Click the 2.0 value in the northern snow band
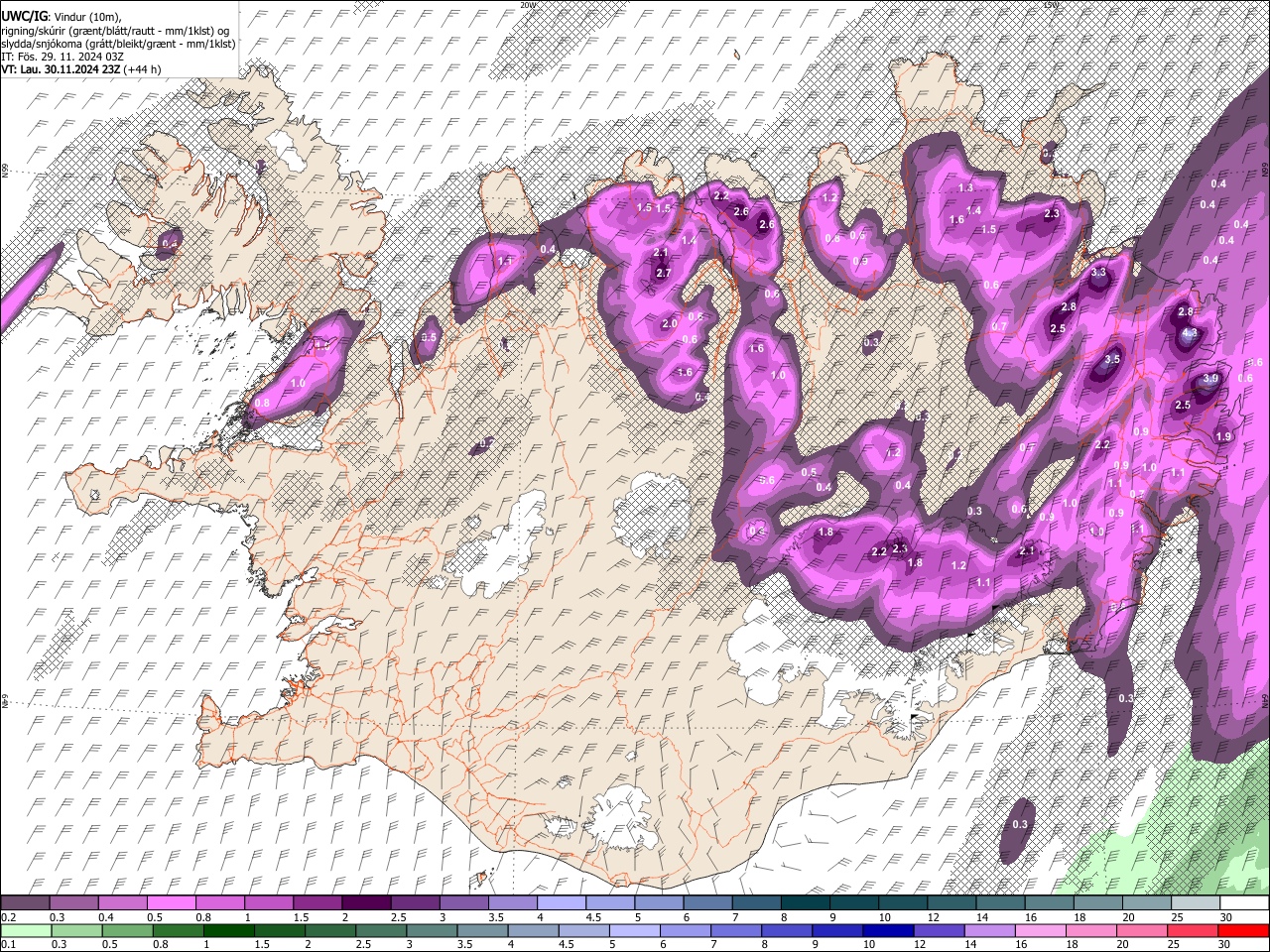1270x952 pixels. (x=669, y=323)
